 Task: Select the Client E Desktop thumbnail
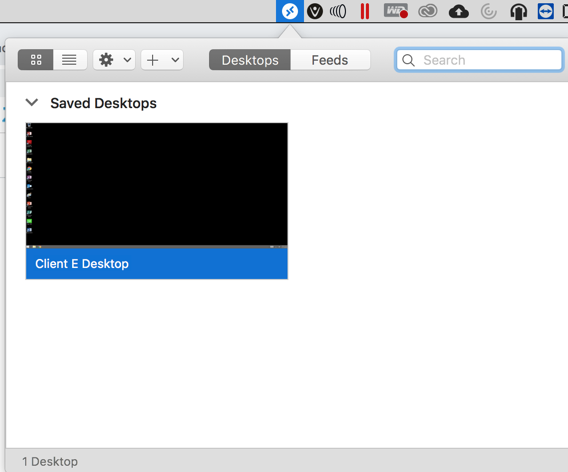(x=157, y=201)
